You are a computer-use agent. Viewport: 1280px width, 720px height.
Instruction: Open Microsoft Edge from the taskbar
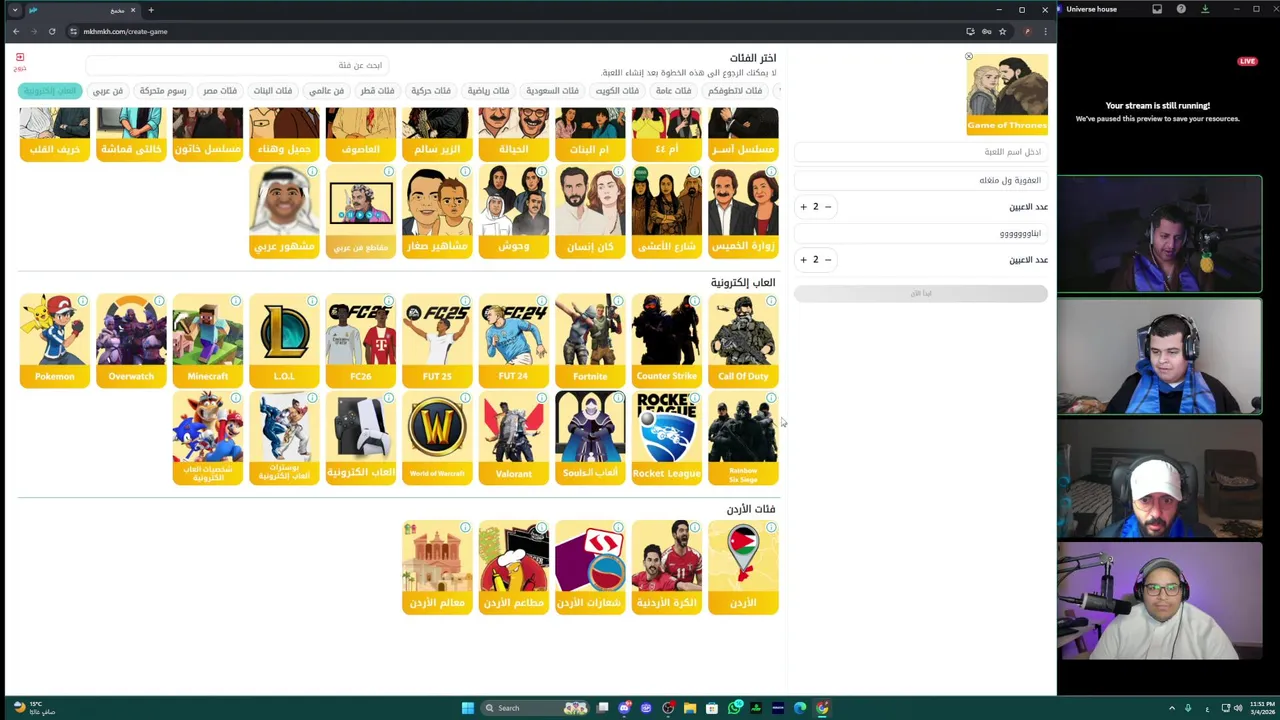(800, 708)
